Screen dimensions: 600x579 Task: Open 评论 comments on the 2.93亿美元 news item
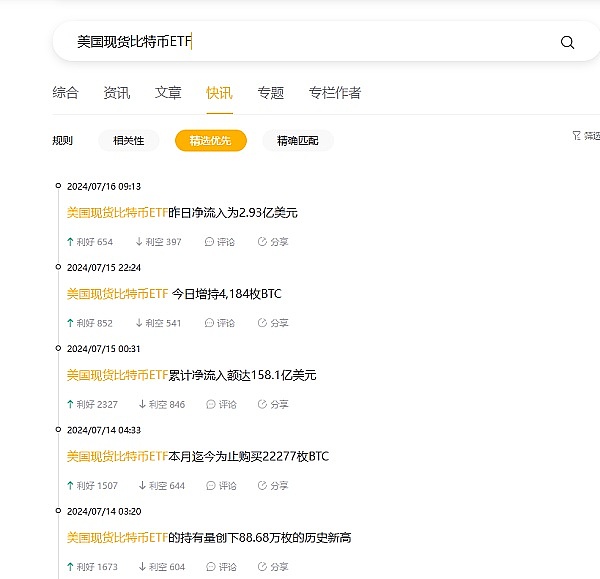(219, 242)
